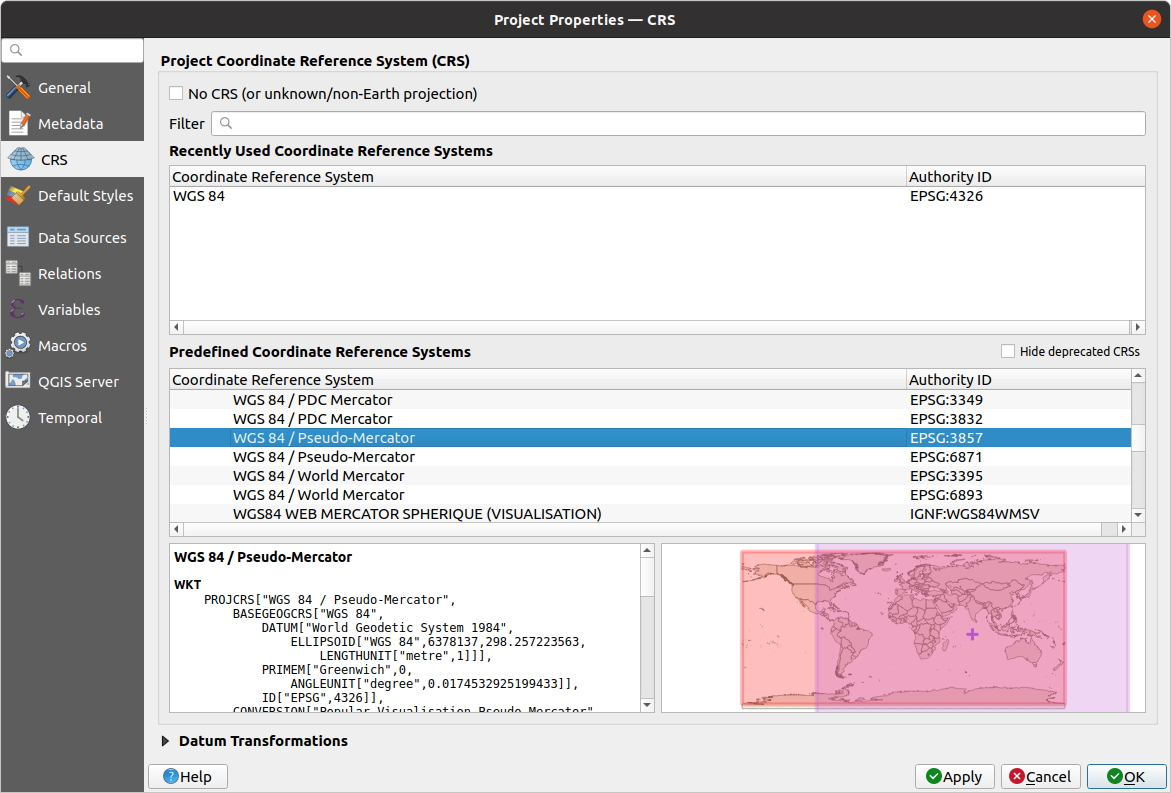Toggle Hide deprecated CRSs checkbox
This screenshot has height=793, width=1171.
coord(1008,352)
